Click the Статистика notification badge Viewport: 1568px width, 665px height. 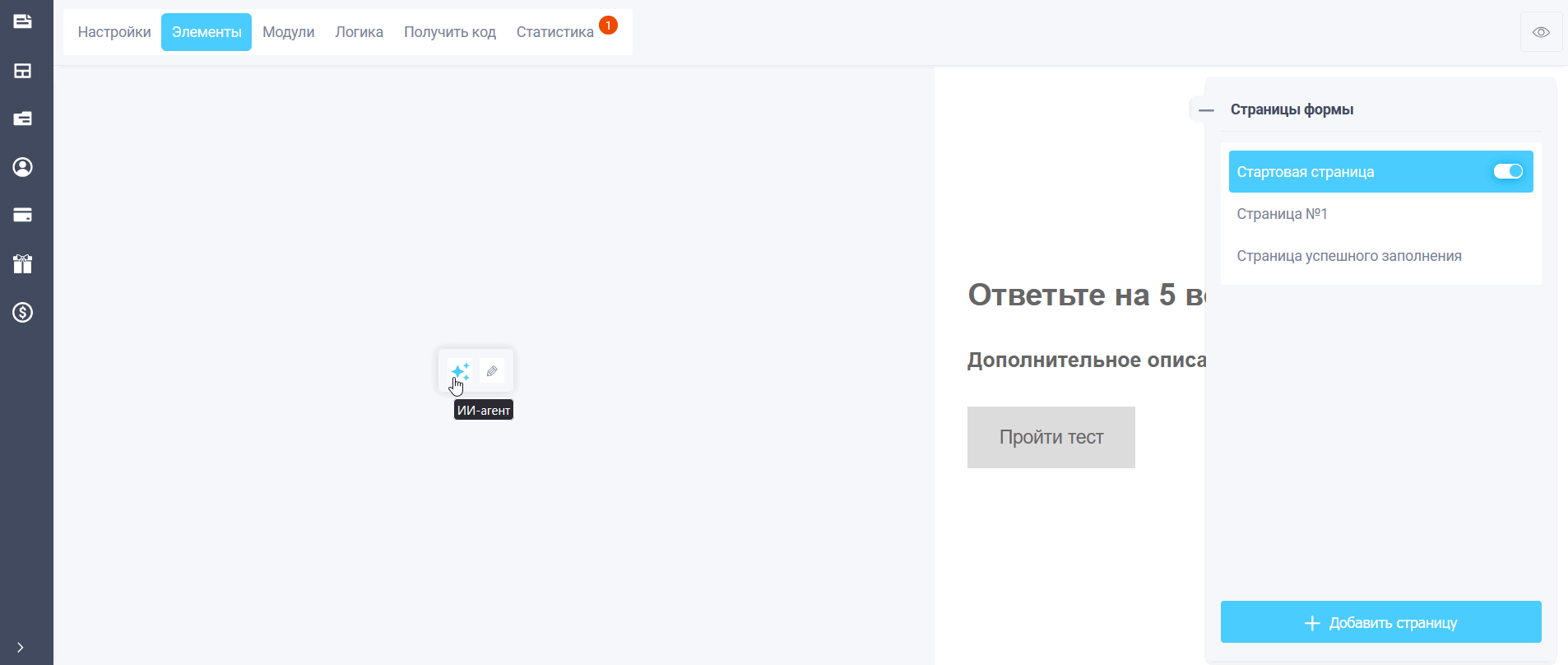point(608,26)
